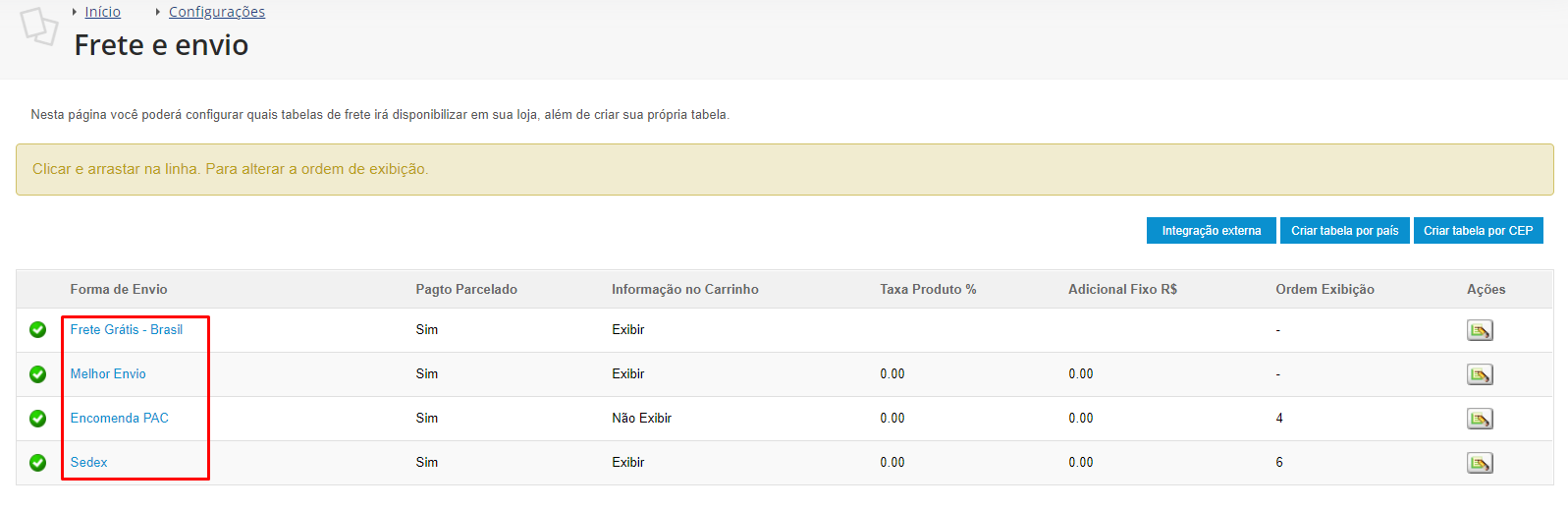1568x510 pixels.
Task: Click edit icon for Melhor Envio row
Action: click(x=1480, y=374)
